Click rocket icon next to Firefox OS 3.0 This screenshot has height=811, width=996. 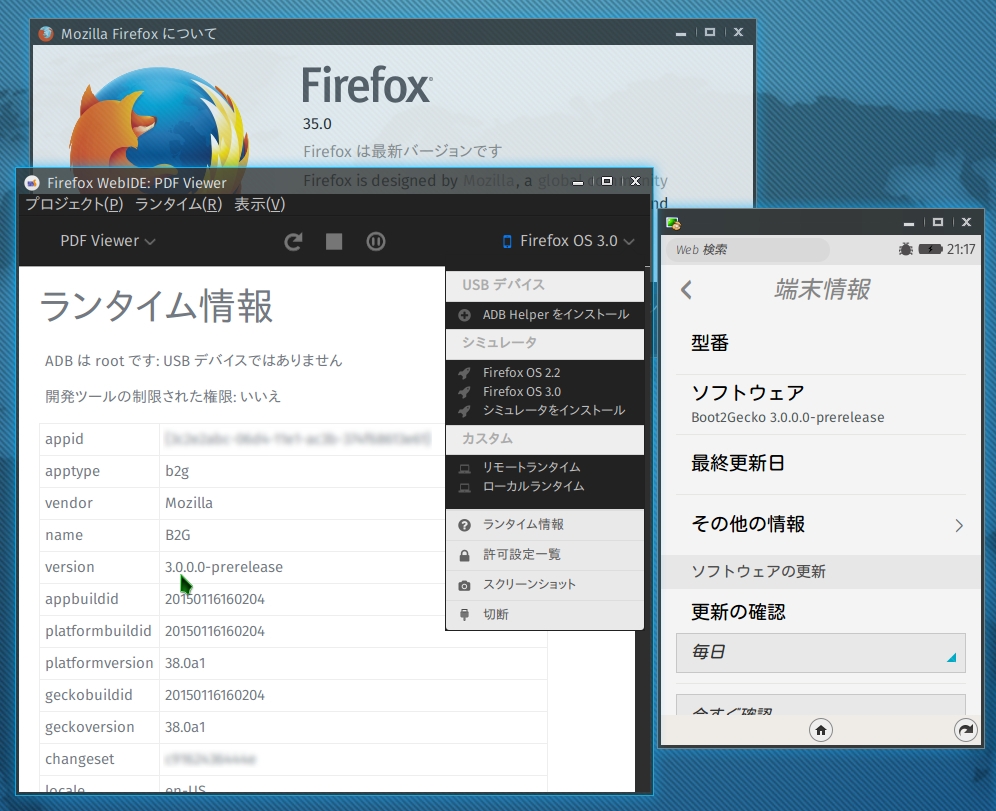click(464, 392)
